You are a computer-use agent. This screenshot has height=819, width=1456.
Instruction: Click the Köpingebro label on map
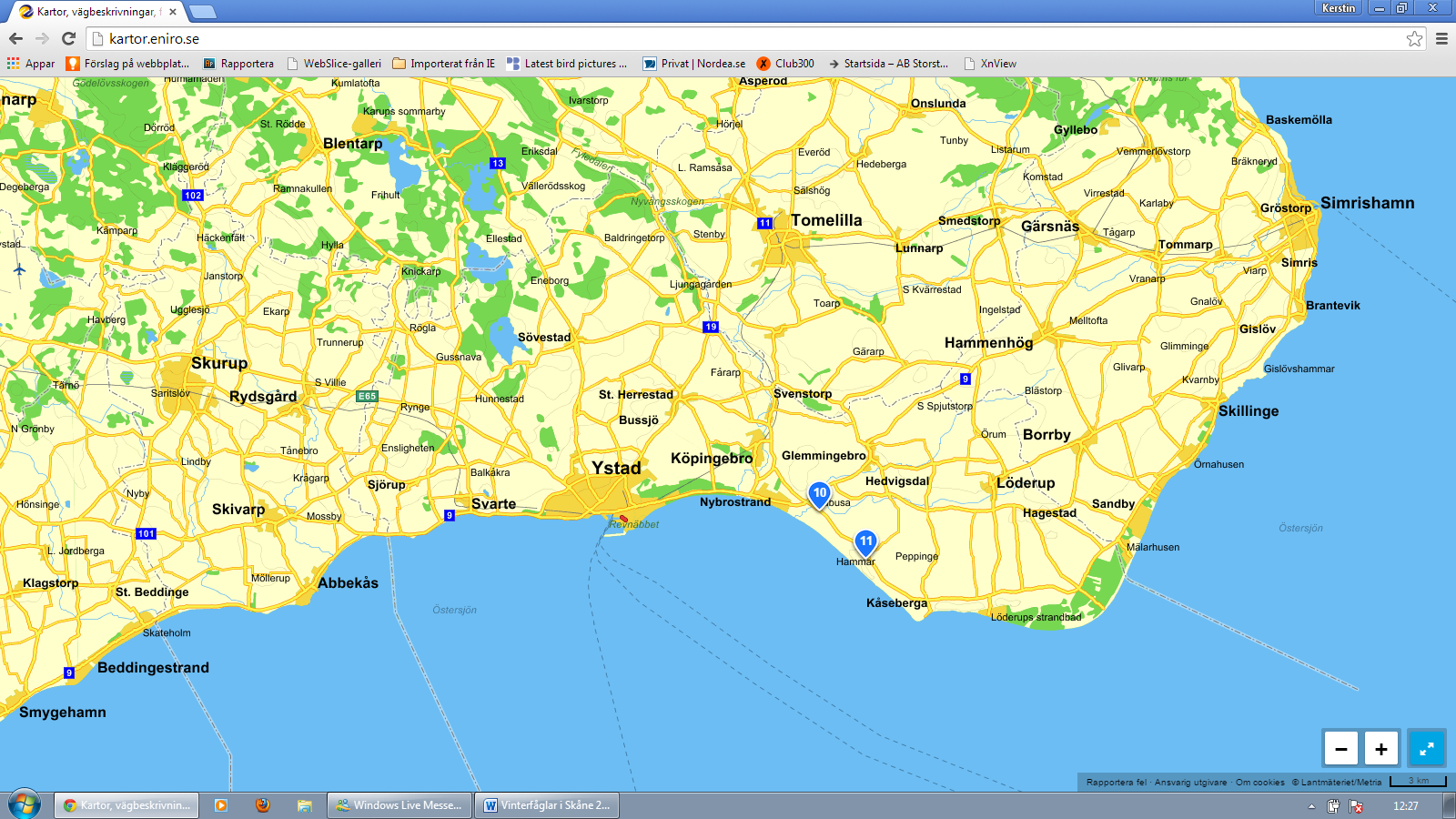coord(712,459)
